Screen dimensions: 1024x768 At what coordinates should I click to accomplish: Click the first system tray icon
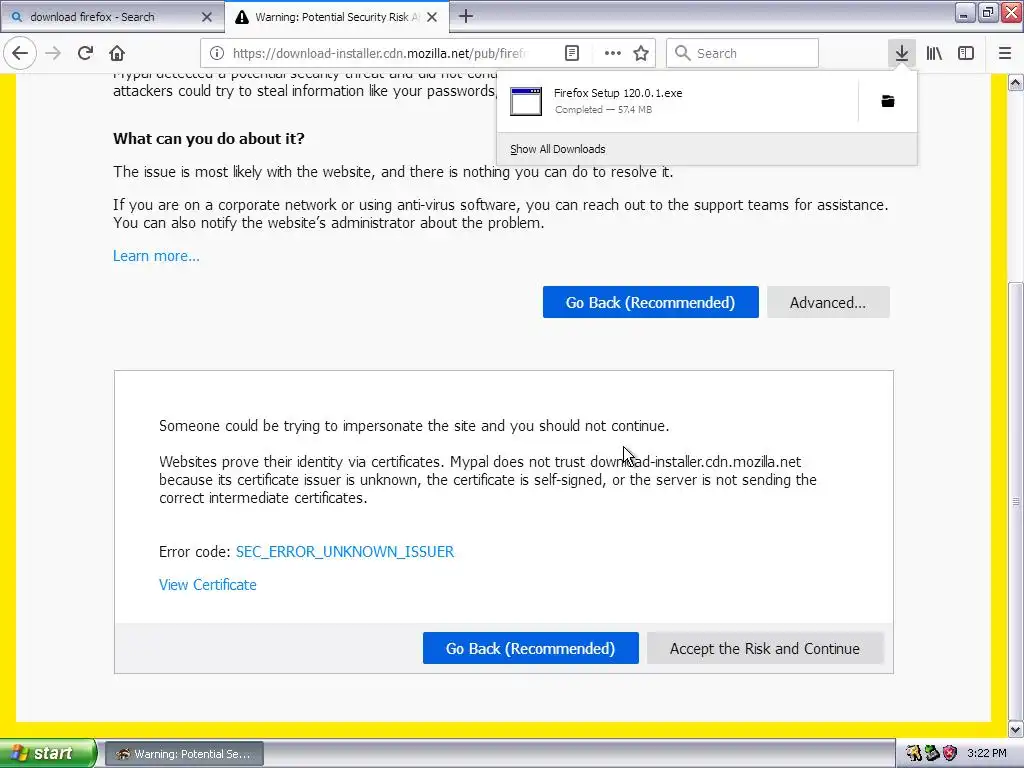914,754
